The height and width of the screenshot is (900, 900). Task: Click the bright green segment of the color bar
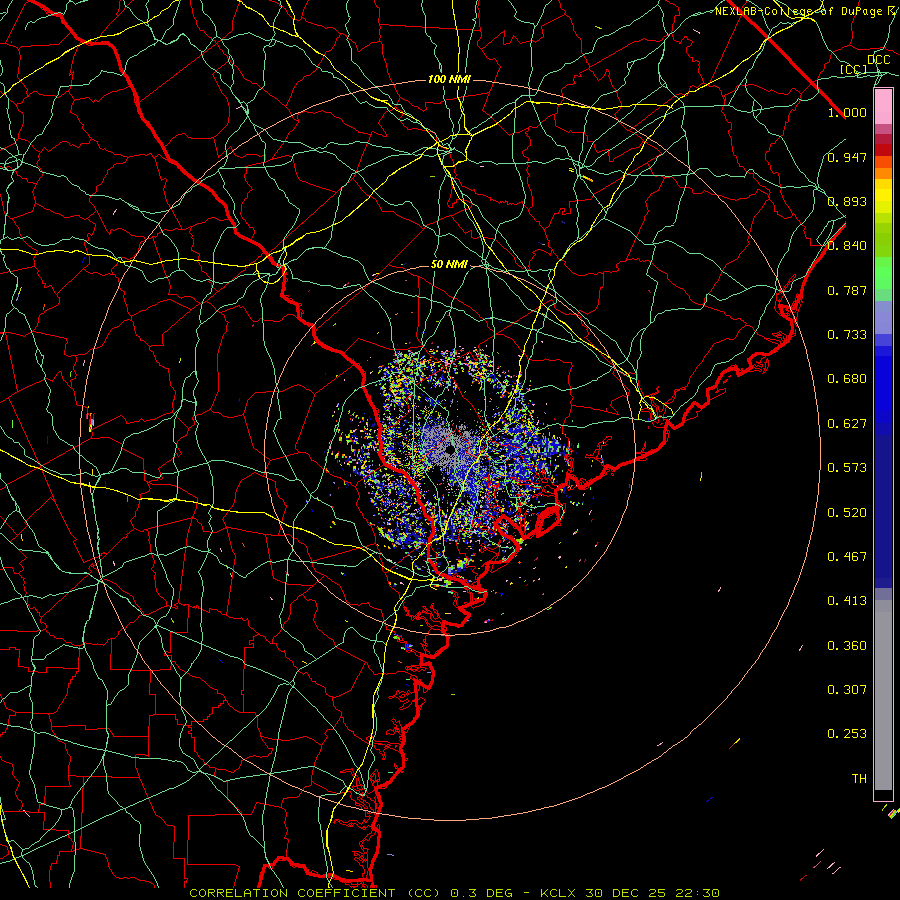[883, 273]
